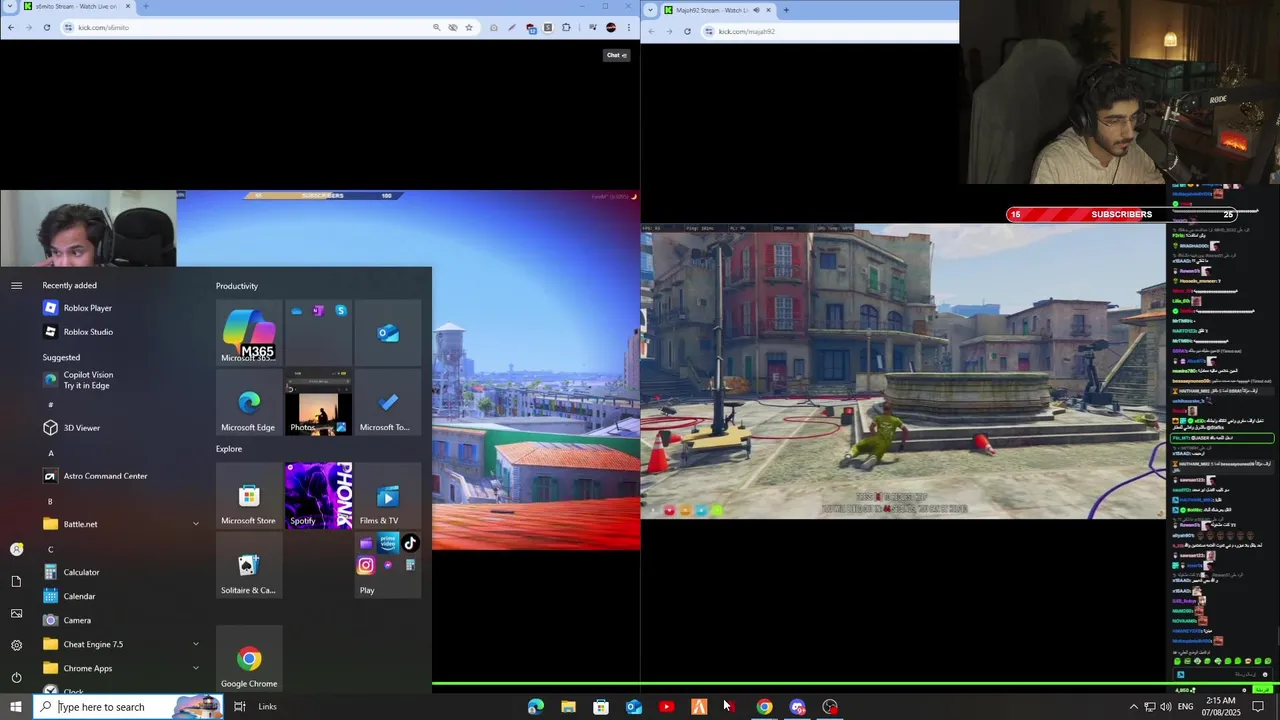Mute the Majah92 tab via speaker icon
The width and height of the screenshot is (1280, 720).
756,10
